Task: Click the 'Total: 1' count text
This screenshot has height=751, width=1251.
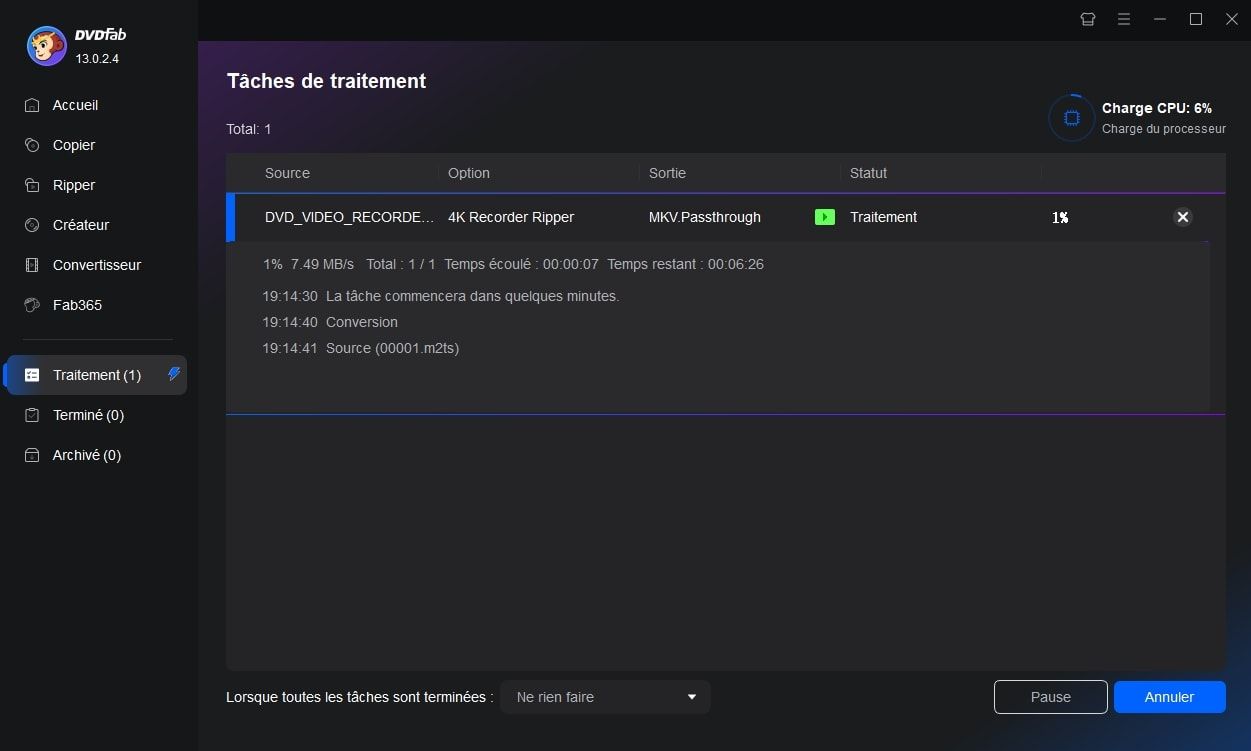Action: pyautogui.click(x=249, y=129)
